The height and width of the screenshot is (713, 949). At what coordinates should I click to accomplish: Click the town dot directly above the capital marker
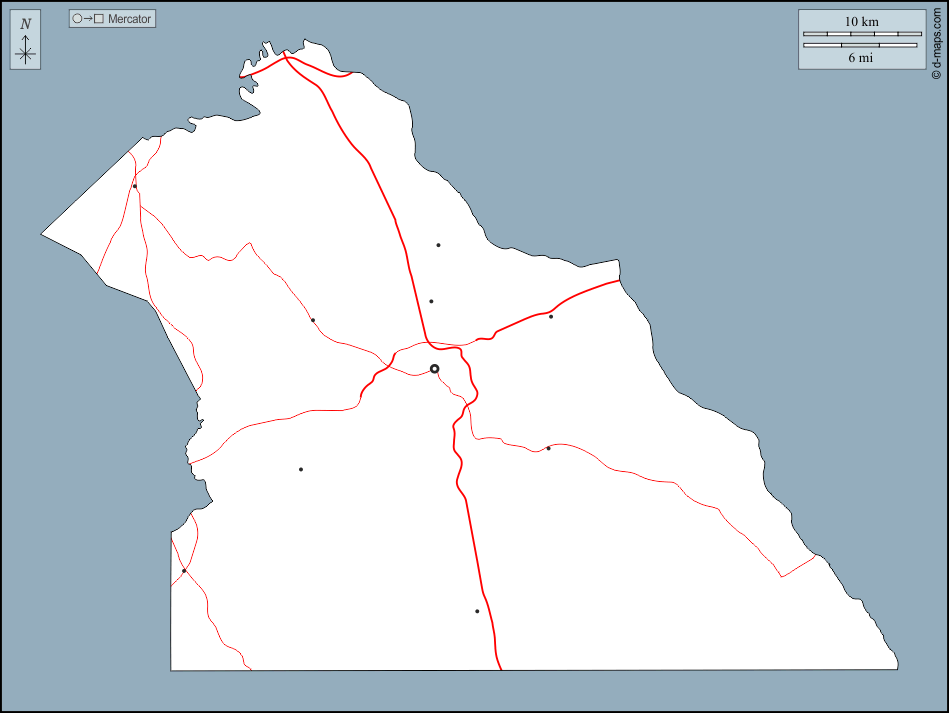click(431, 301)
